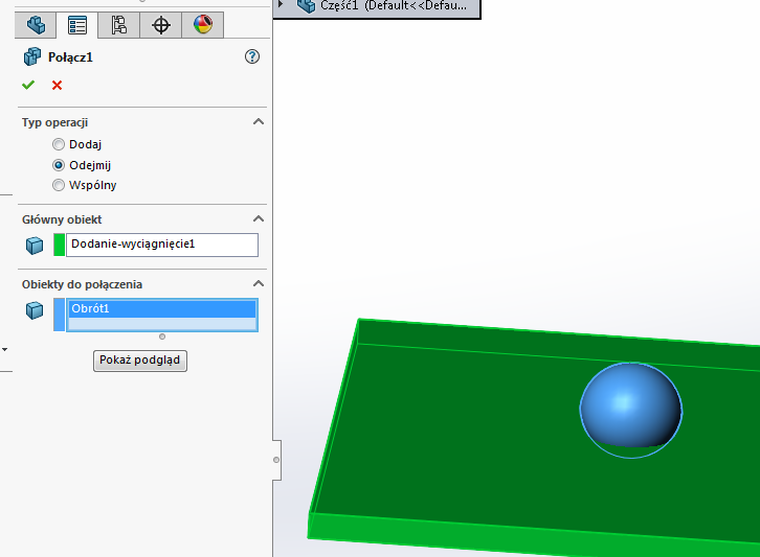Screen dimensions: 760x557
Task: Open the DisplayManager color ball tab
Action: click(x=203, y=25)
